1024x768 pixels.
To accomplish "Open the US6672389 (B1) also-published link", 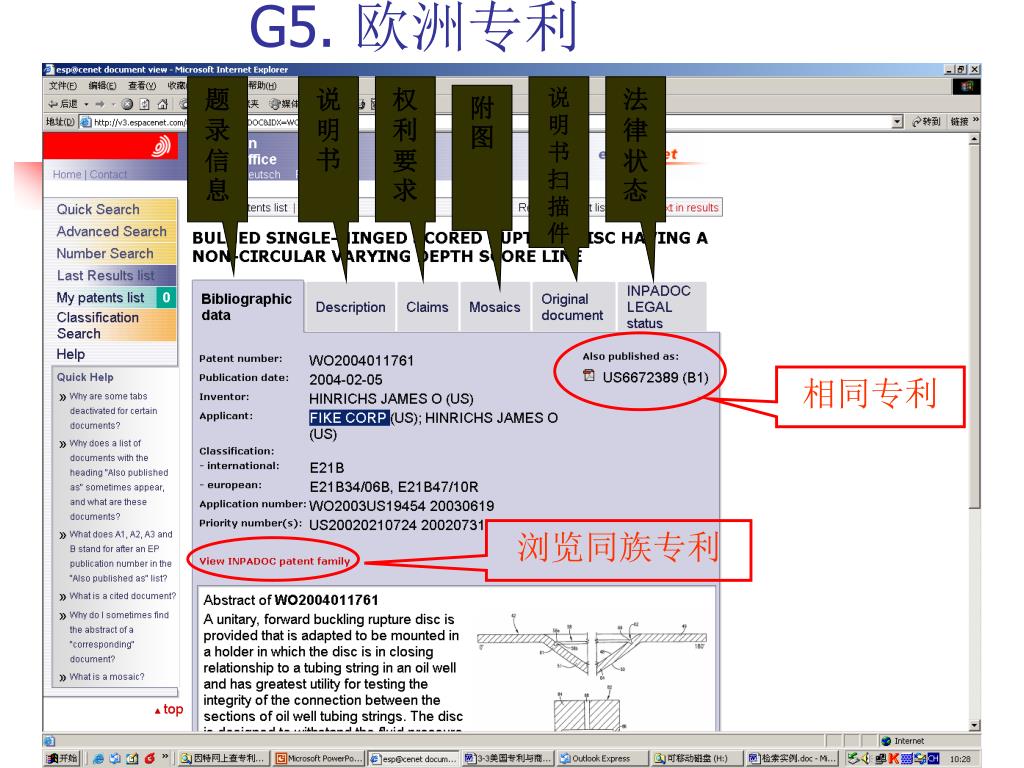I will coord(655,377).
